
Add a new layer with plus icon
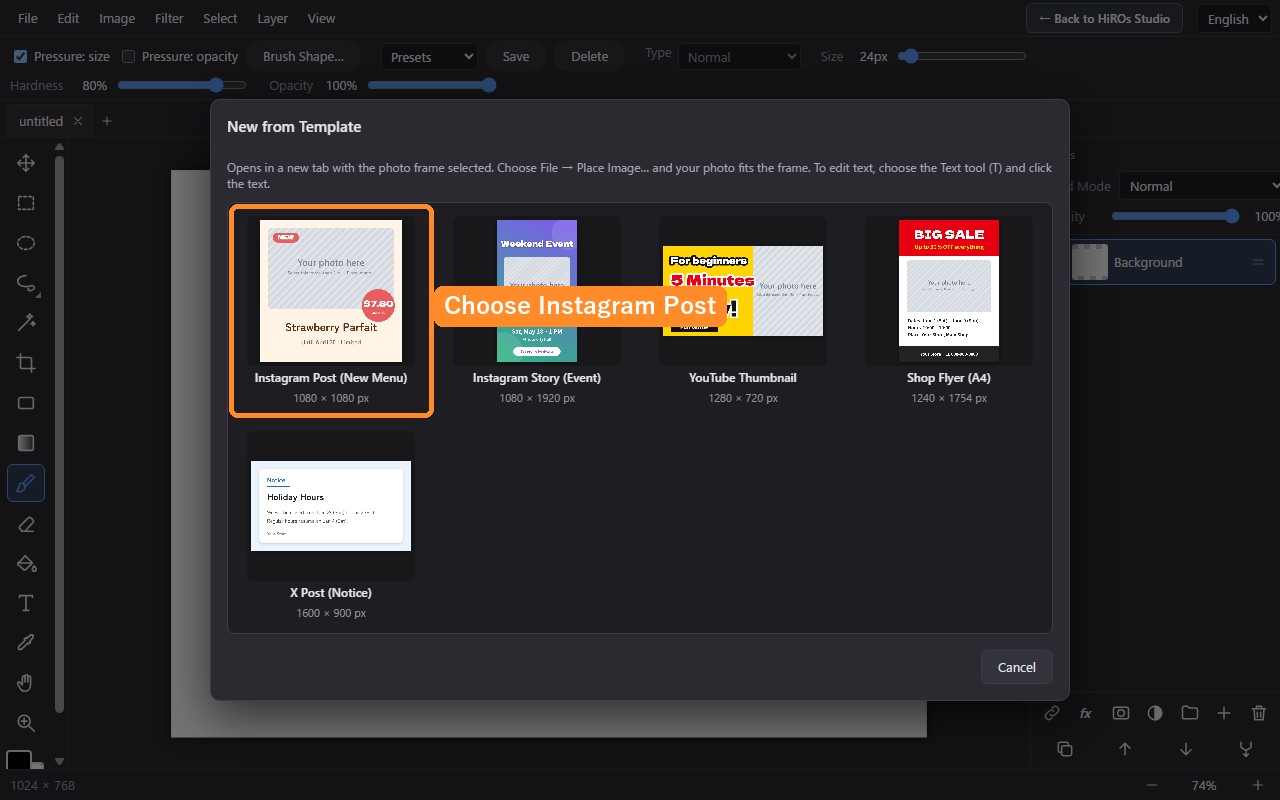[x=1224, y=713]
